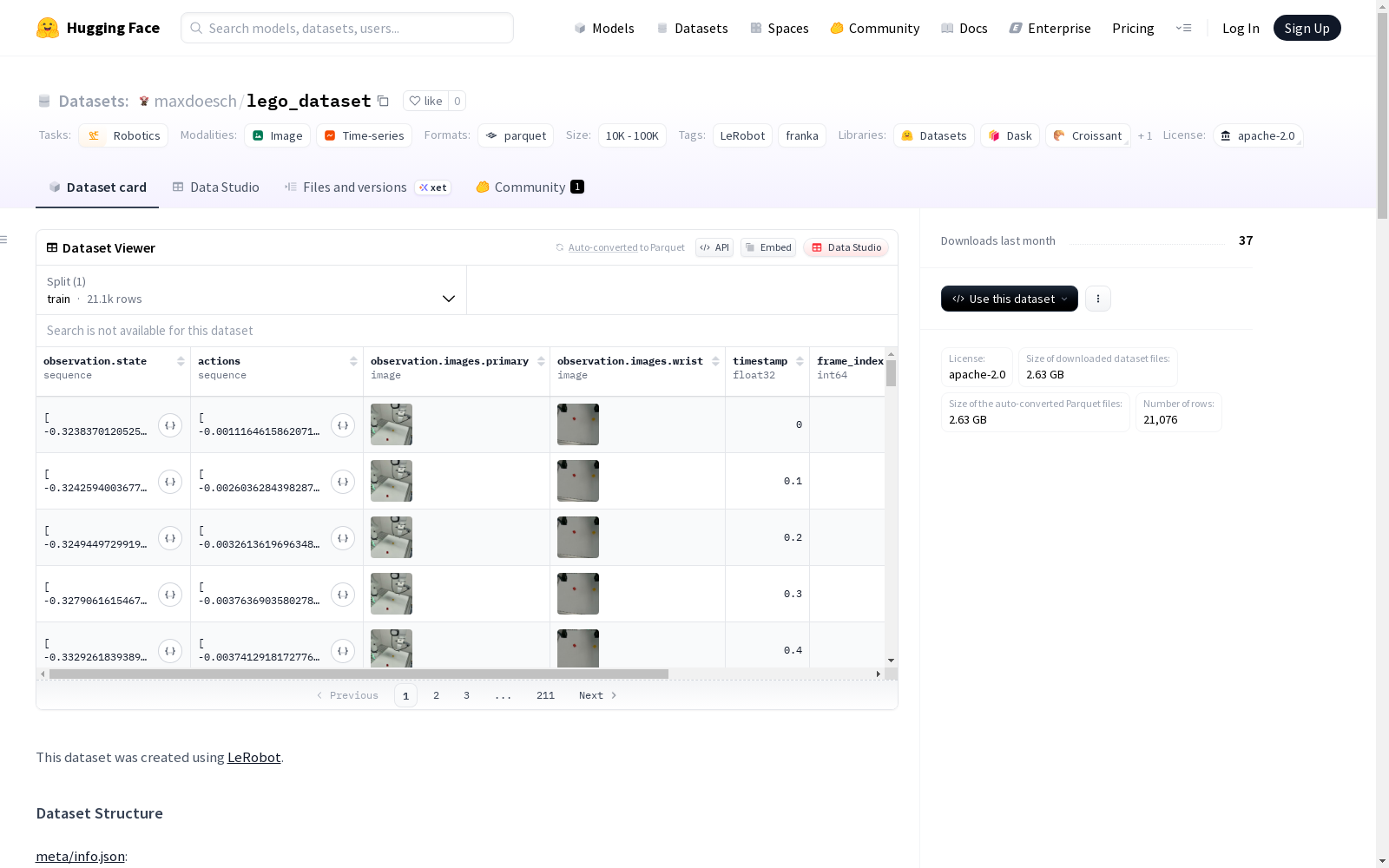Expand the actions JSON in the timestamp 0.4 row

(x=343, y=651)
